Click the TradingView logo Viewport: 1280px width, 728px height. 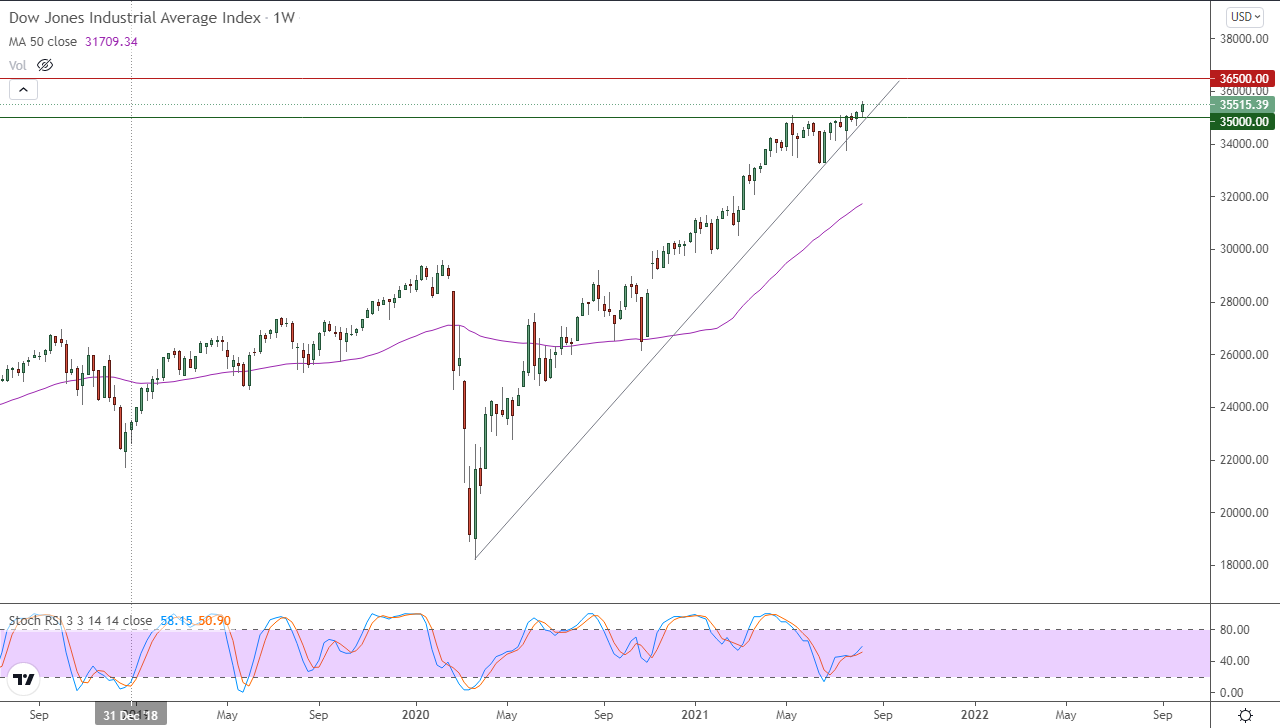[x=24, y=680]
